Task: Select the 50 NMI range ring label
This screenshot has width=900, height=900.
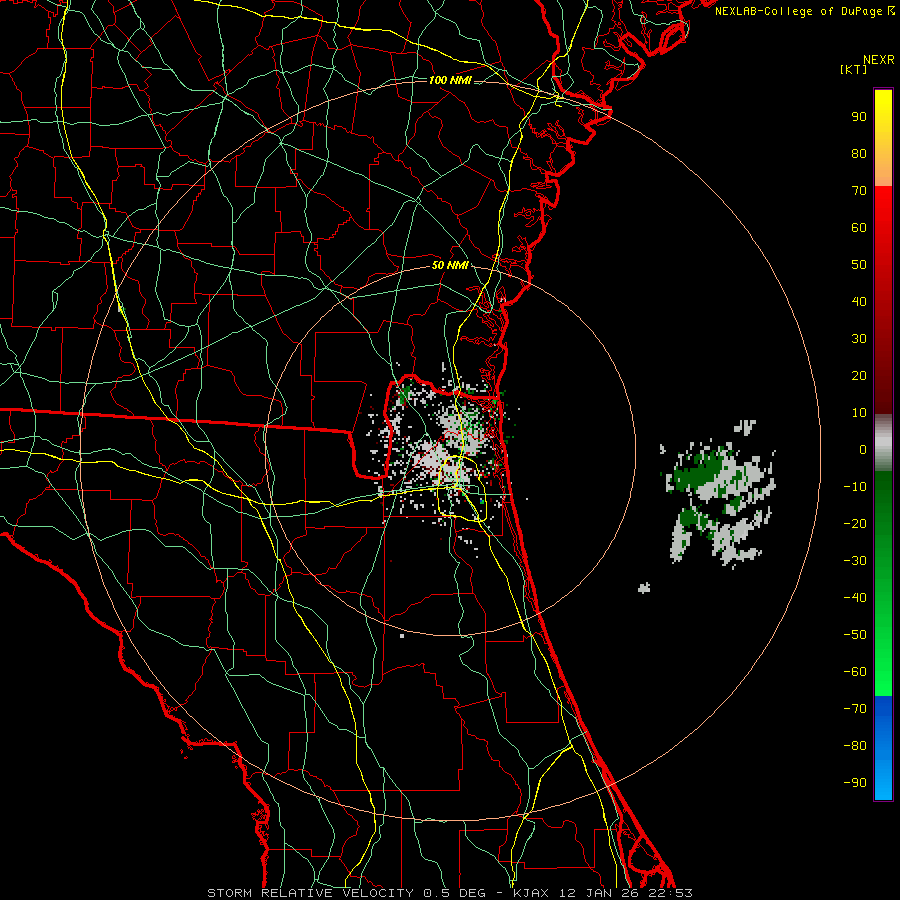Action: pos(450,265)
